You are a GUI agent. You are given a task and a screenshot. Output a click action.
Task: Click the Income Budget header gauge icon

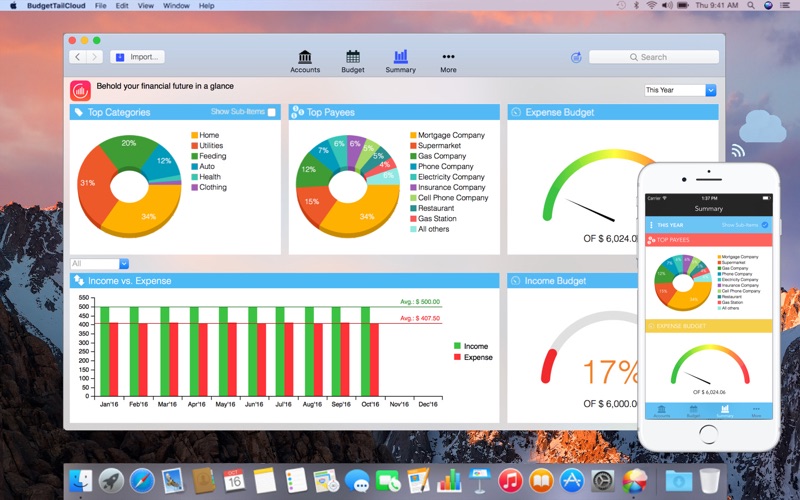point(515,280)
